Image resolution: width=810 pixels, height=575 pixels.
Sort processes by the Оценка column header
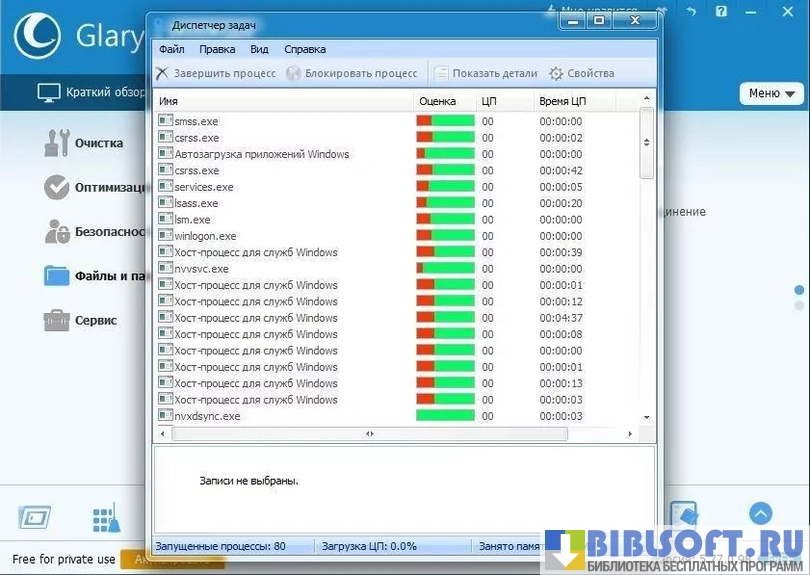point(437,101)
